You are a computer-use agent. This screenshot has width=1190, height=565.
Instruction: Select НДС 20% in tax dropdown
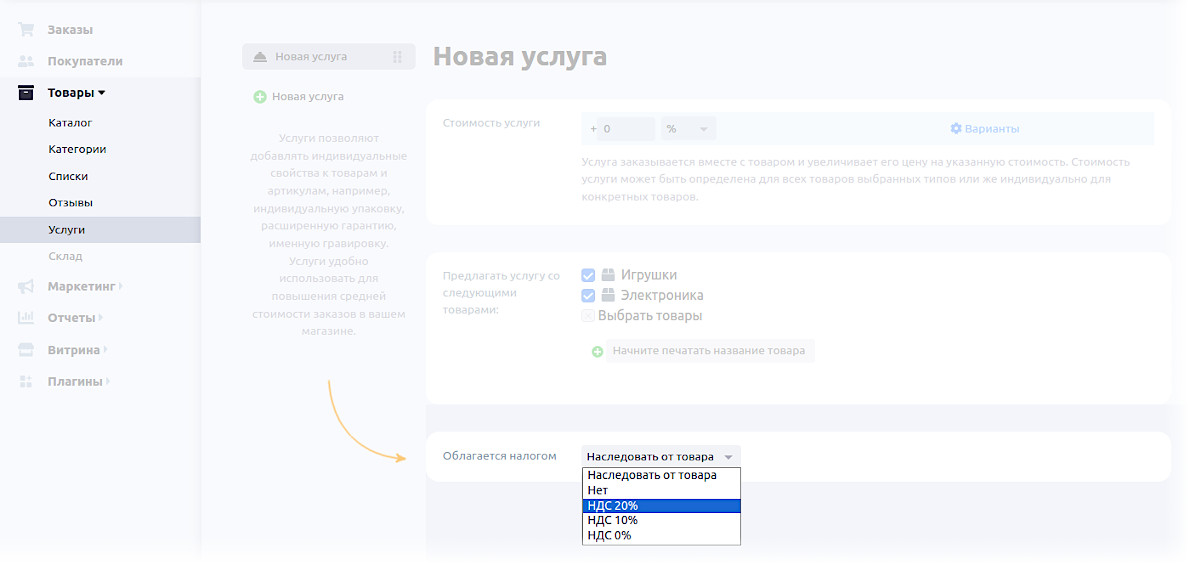pos(660,506)
